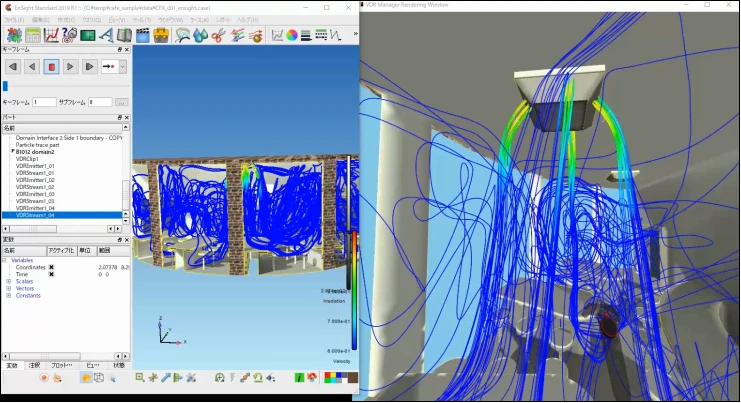
Task: Expand the Scalars tree node
Action: pos(9,282)
